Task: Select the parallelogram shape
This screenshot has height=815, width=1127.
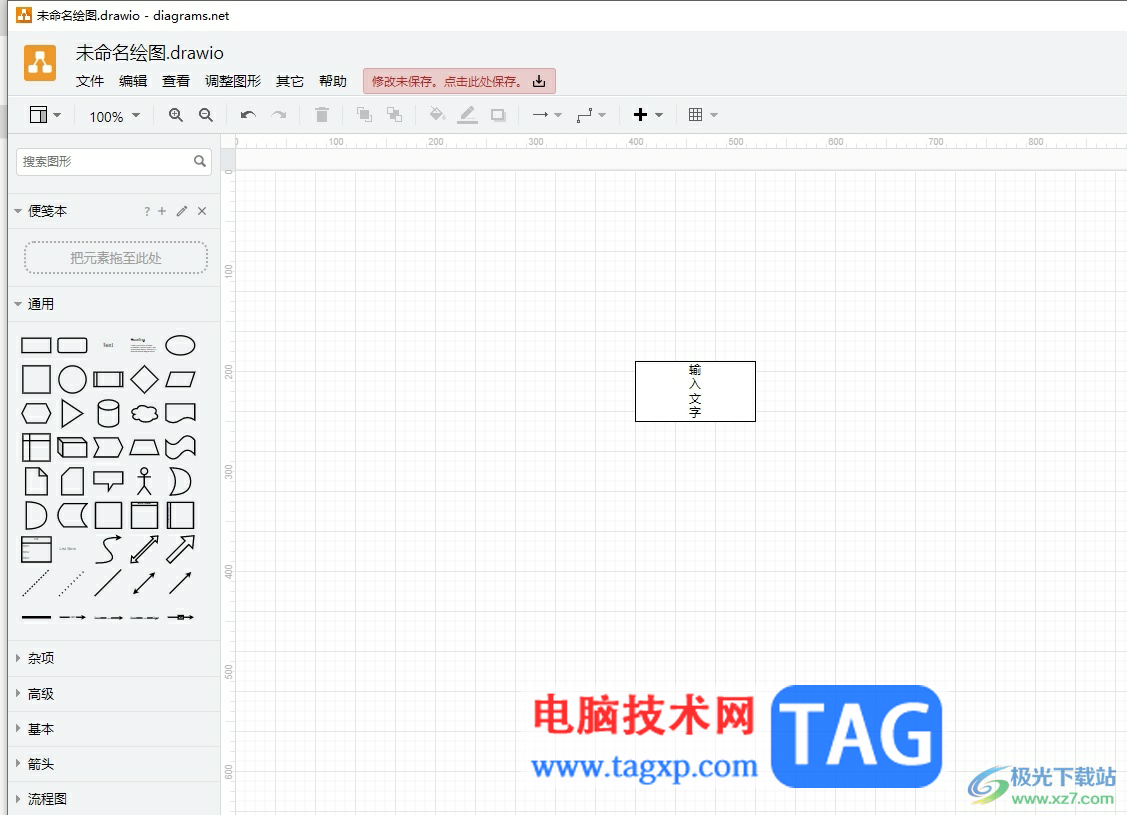Action: (x=180, y=379)
